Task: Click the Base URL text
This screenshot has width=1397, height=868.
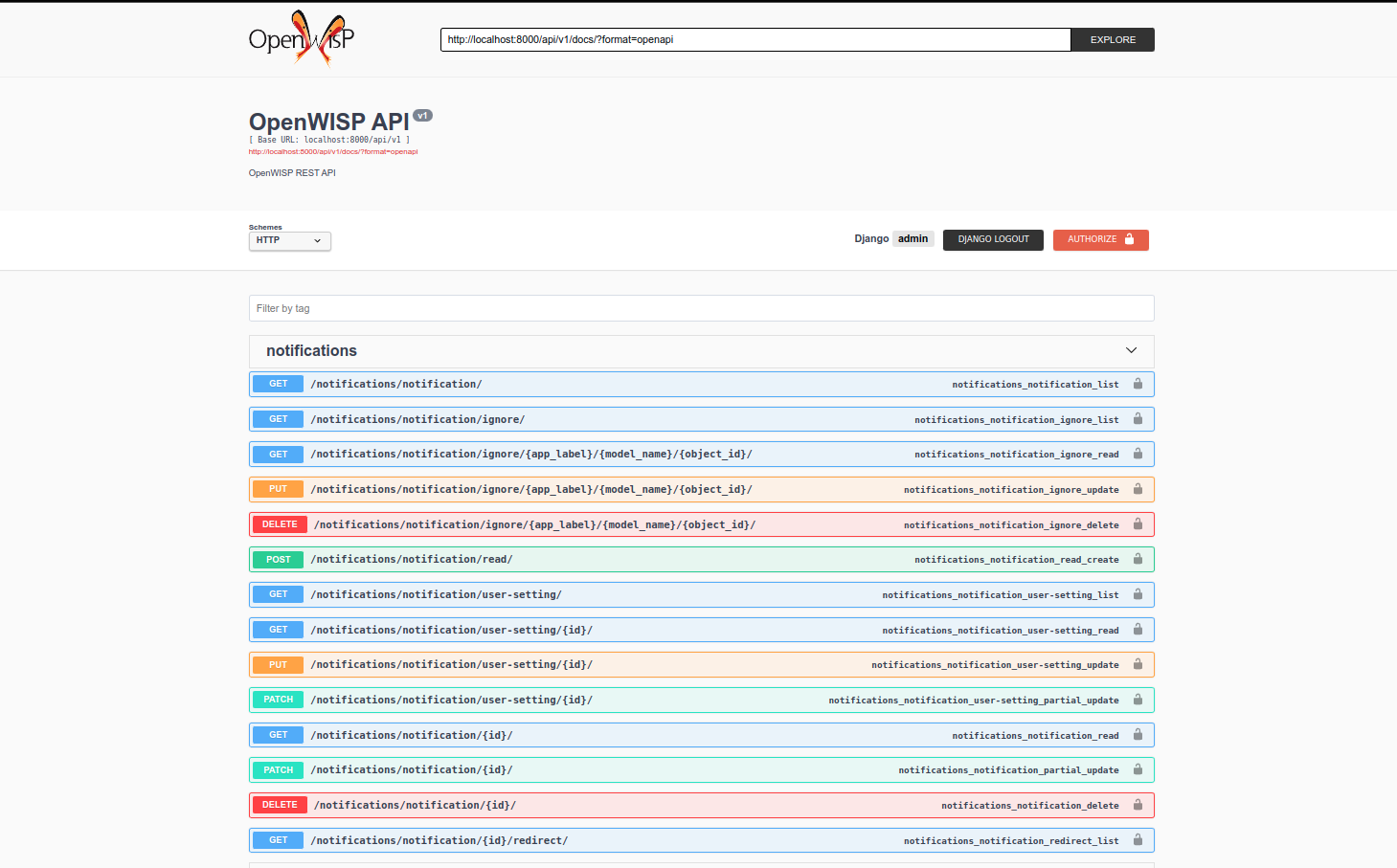Action: point(329,140)
